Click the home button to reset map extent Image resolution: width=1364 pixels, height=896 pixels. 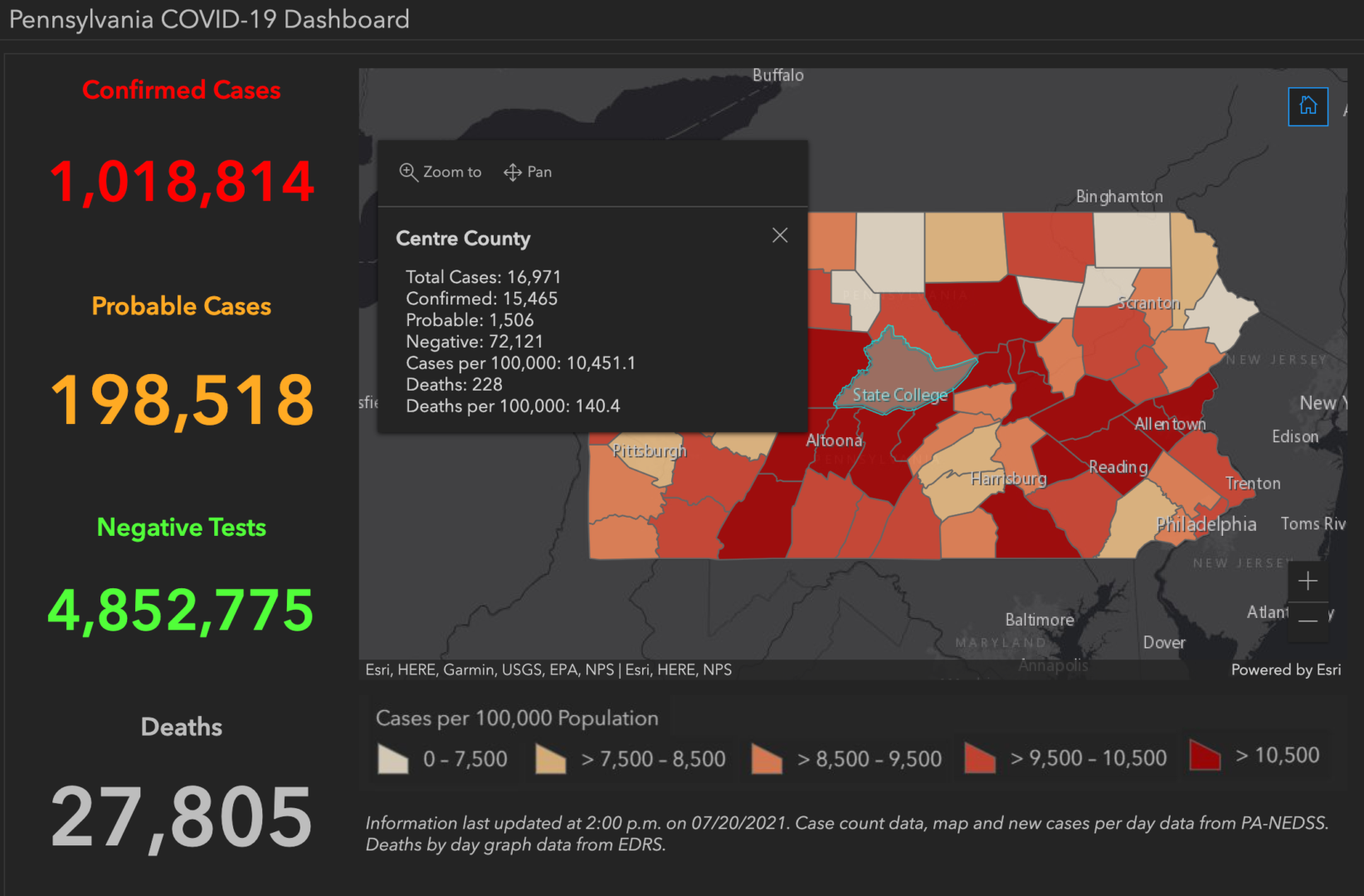click(x=1308, y=106)
